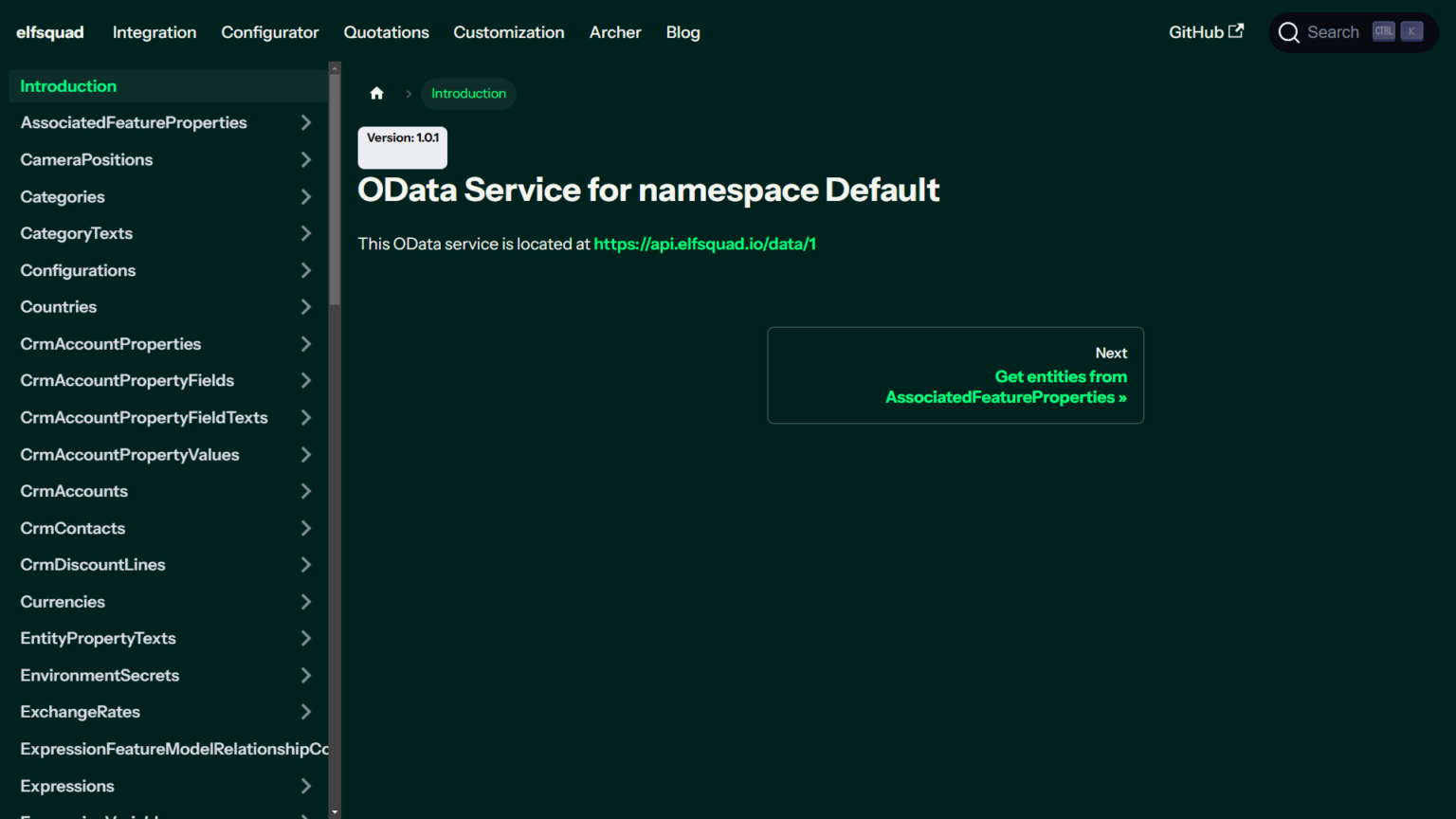Image resolution: width=1456 pixels, height=819 pixels.
Task: Expand Categories sidebar chevron
Action: (305, 196)
